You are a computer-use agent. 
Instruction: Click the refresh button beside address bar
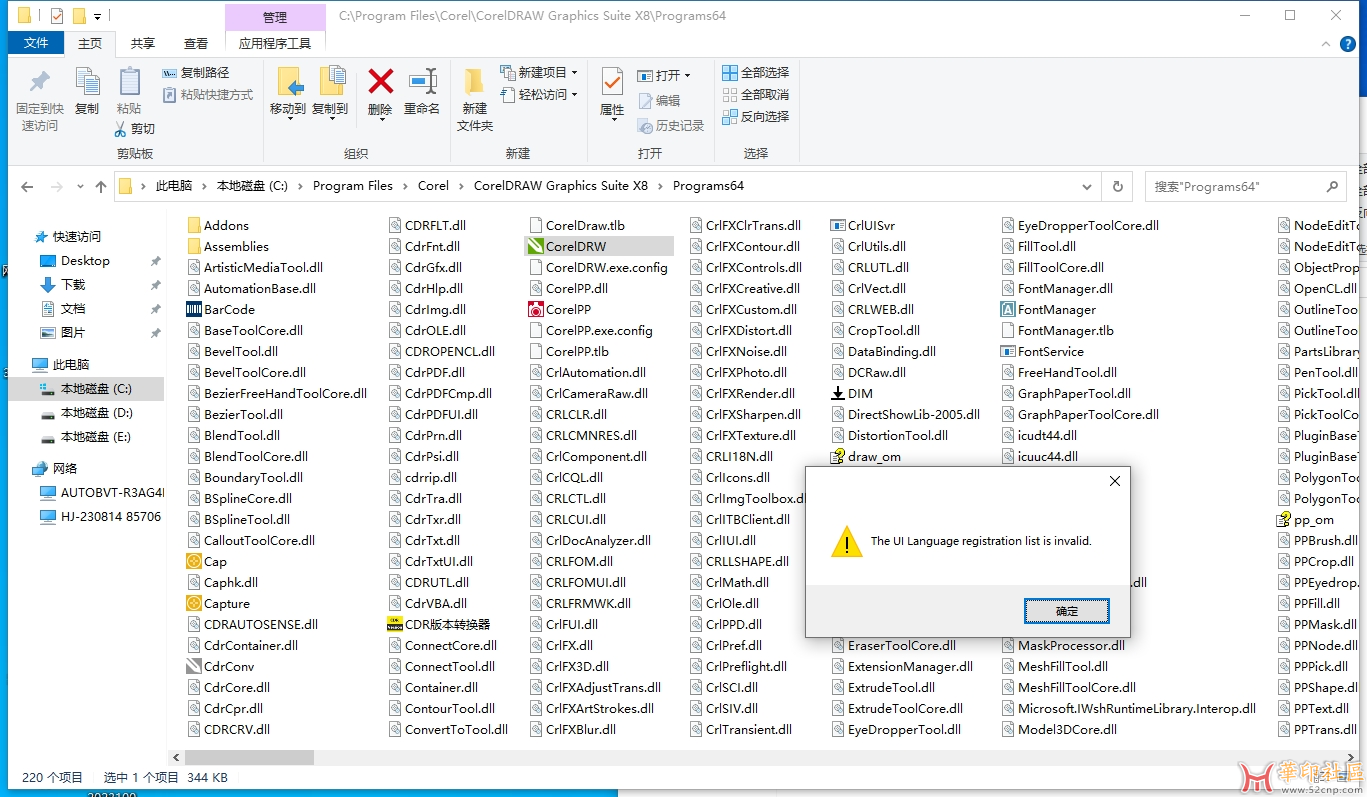[x=1117, y=187]
